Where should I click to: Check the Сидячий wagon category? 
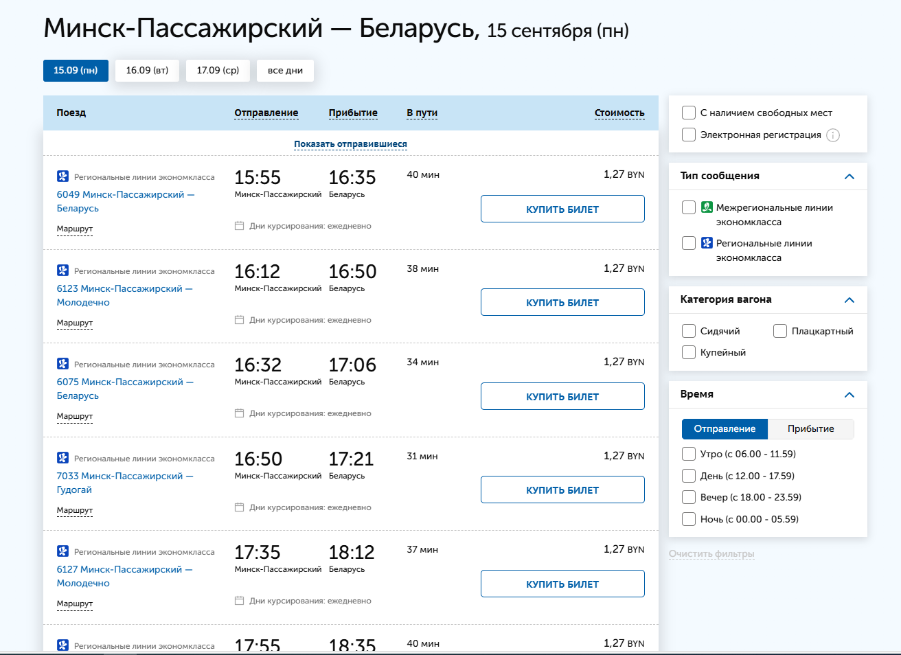pyautogui.click(x=689, y=331)
